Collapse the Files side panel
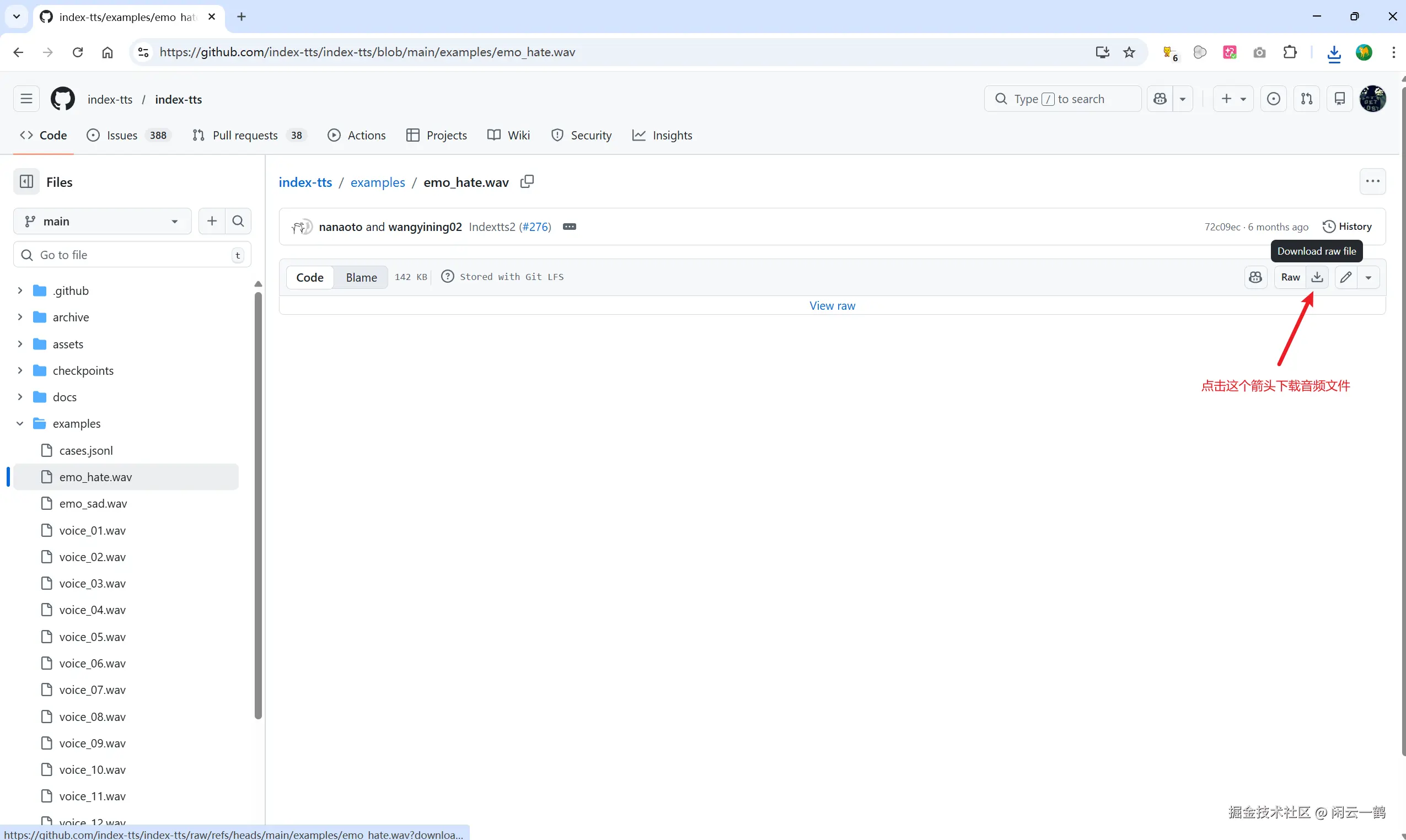This screenshot has height=840, width=1406. pos(26,182)
